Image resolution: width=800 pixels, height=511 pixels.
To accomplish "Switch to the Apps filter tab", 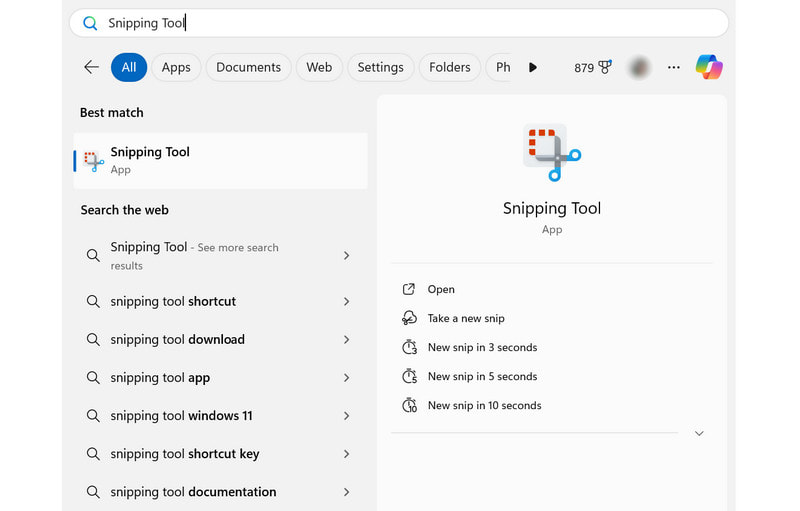I will [x=176, y=67].
